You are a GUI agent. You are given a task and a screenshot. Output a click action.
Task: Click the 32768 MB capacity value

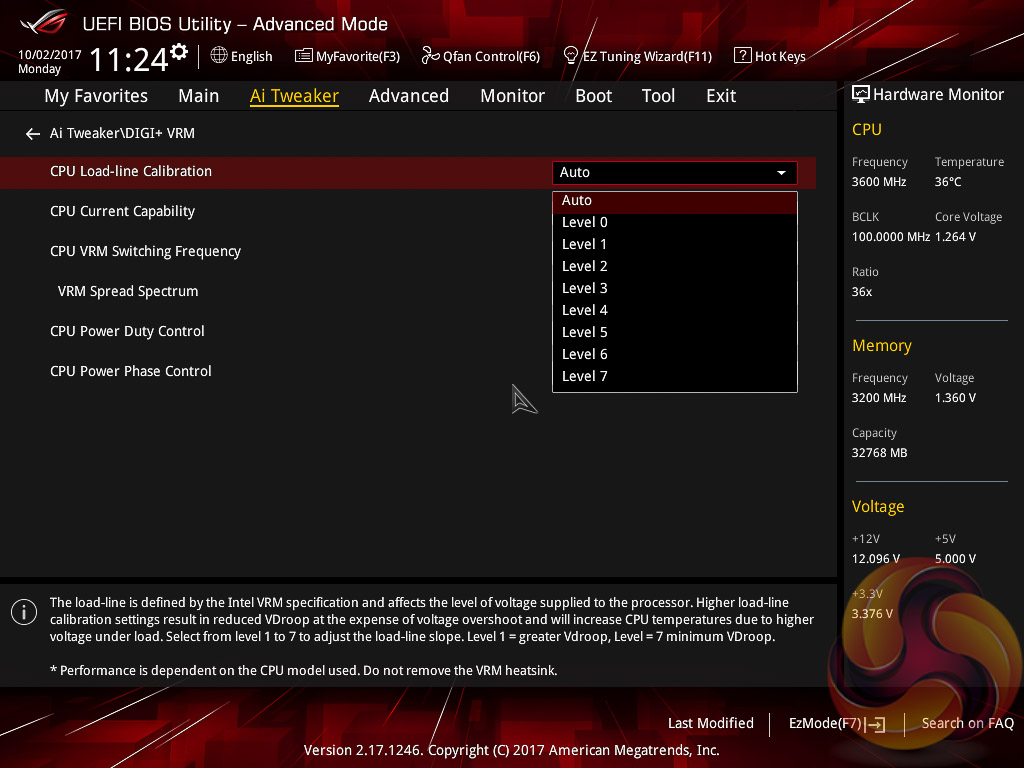(x=880, y=453)
